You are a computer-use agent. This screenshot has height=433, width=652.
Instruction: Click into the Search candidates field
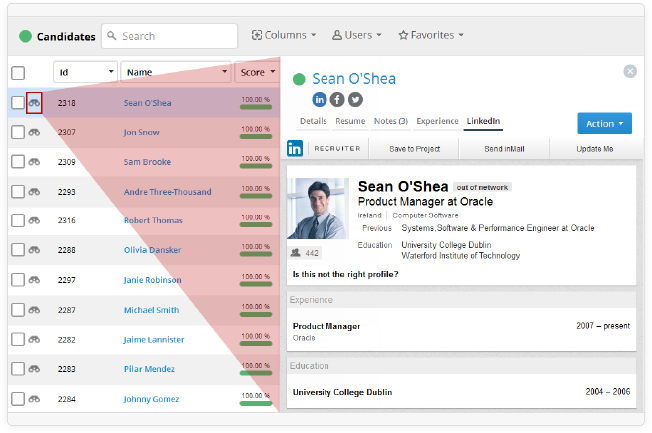[175, 36]
